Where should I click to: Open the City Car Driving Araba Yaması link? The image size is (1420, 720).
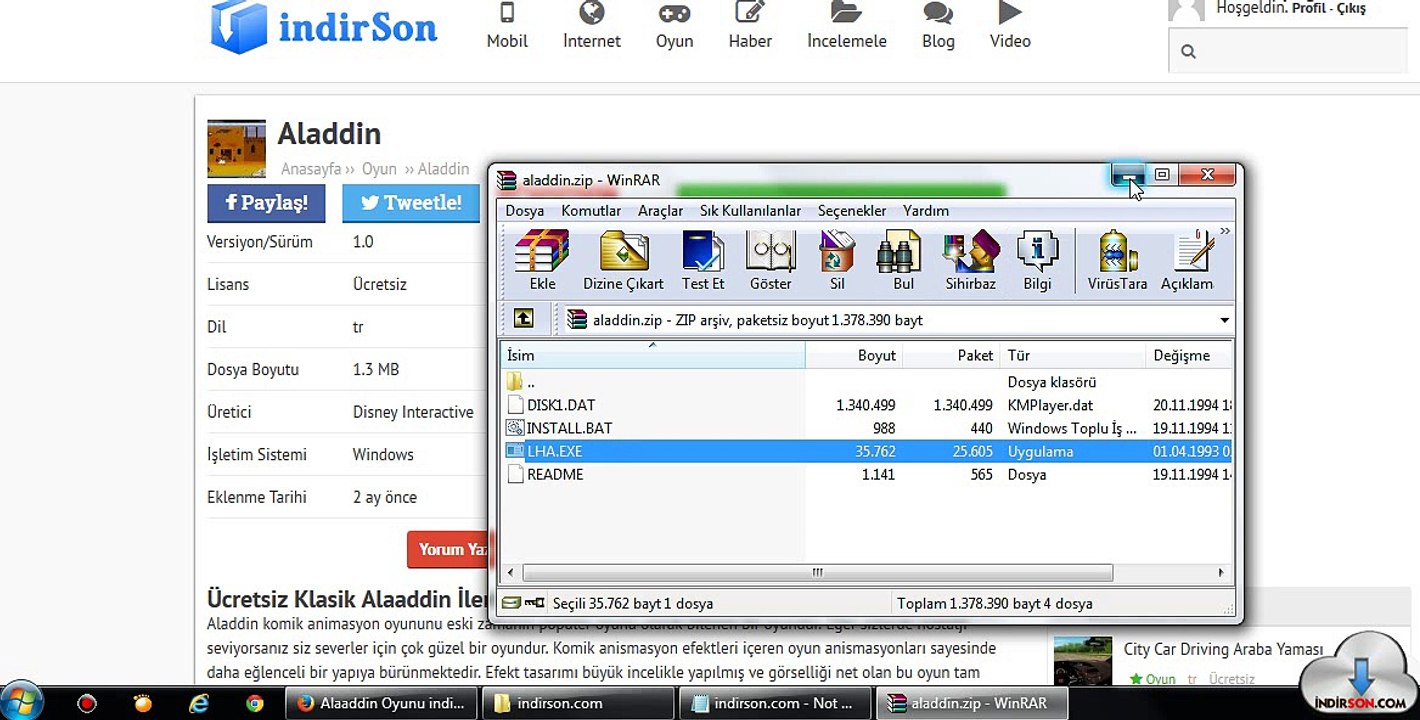click(x=1223, y=649)
